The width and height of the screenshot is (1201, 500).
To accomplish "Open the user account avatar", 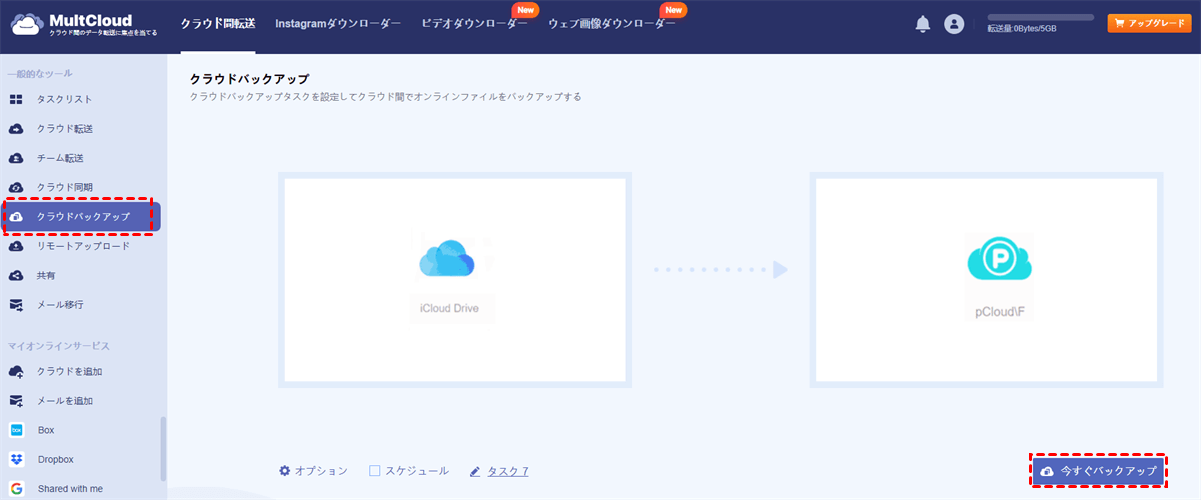I will (x=954, y=24).
